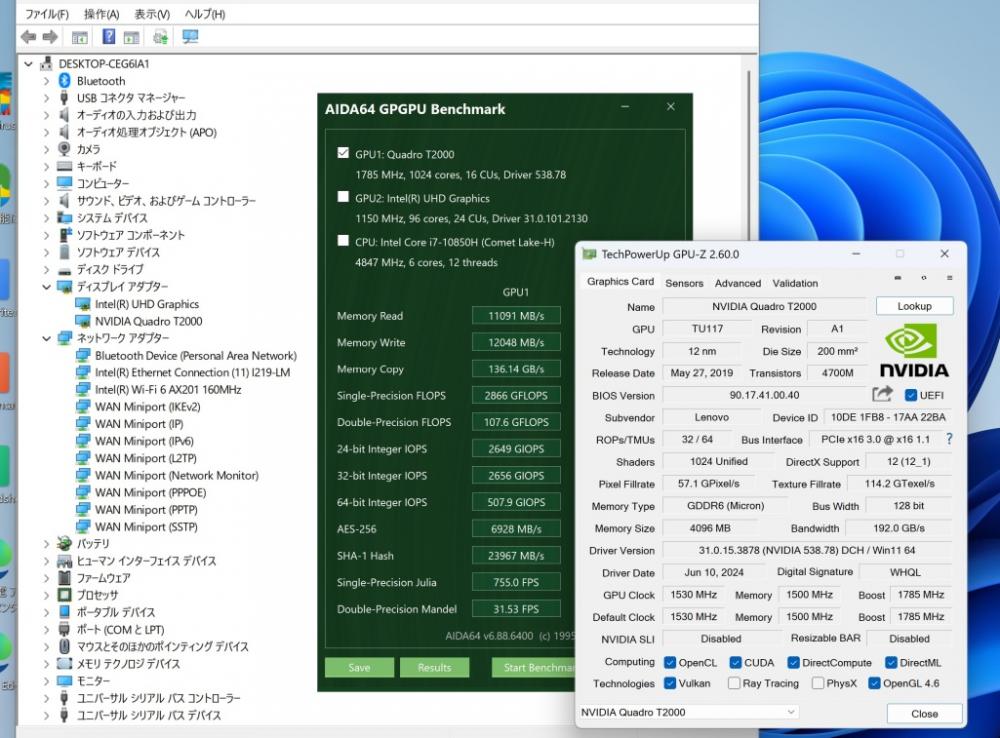Click the キーボード keyboard device icon
Viewport: 1000px width, 738px height.
pyautogui.click(x=64, y=166)
